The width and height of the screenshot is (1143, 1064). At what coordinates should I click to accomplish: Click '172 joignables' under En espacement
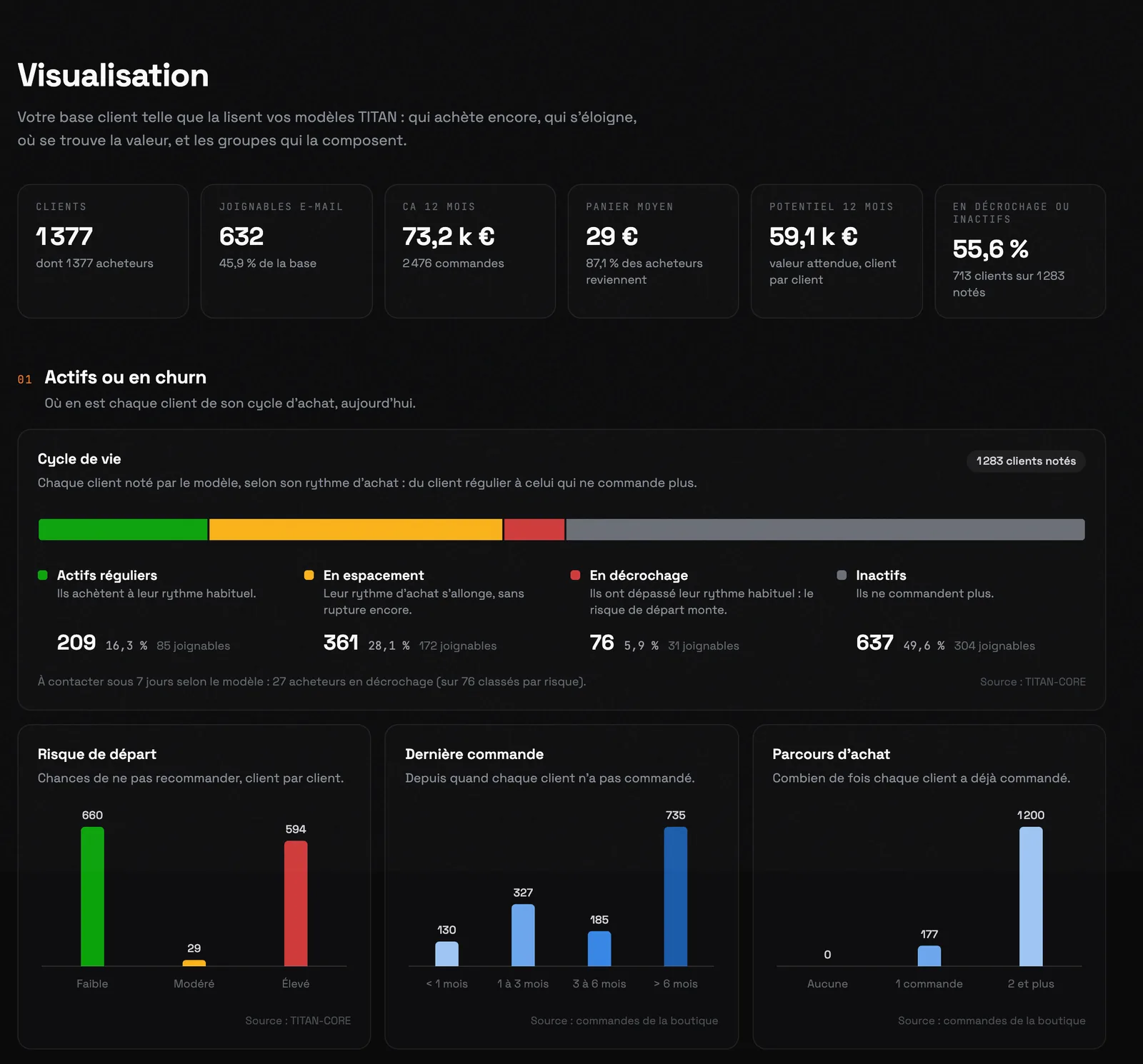[458, 646]
